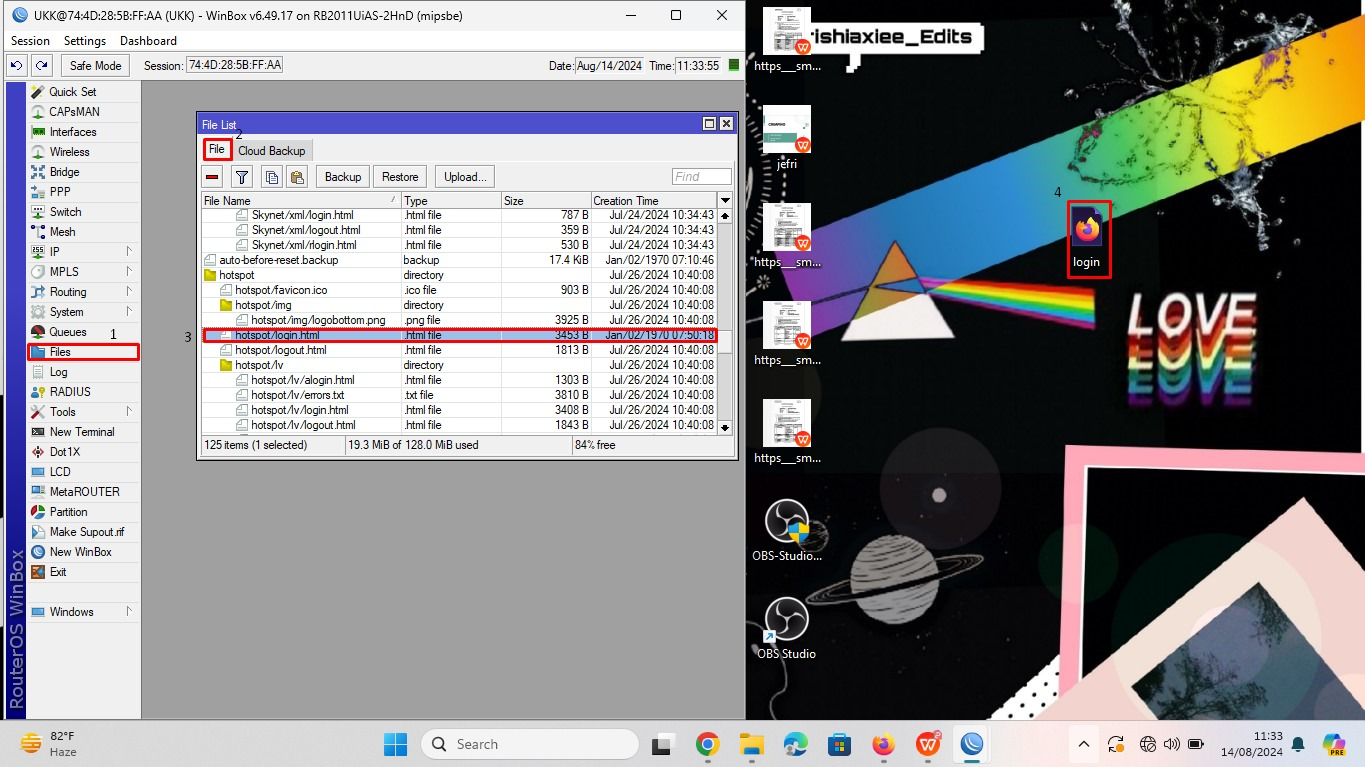Image resolution: width=1365 pixels, height=767 pixels.
Task: Switch to the File tab
Action: (217, 150)
